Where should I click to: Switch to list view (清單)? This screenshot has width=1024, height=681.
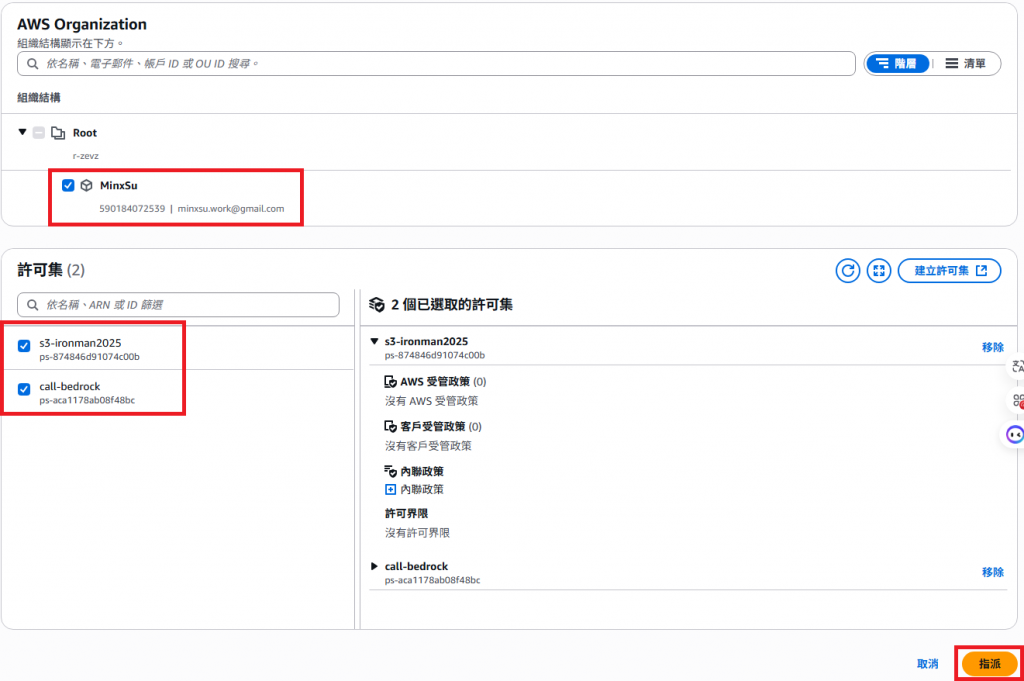click(965, 63)
